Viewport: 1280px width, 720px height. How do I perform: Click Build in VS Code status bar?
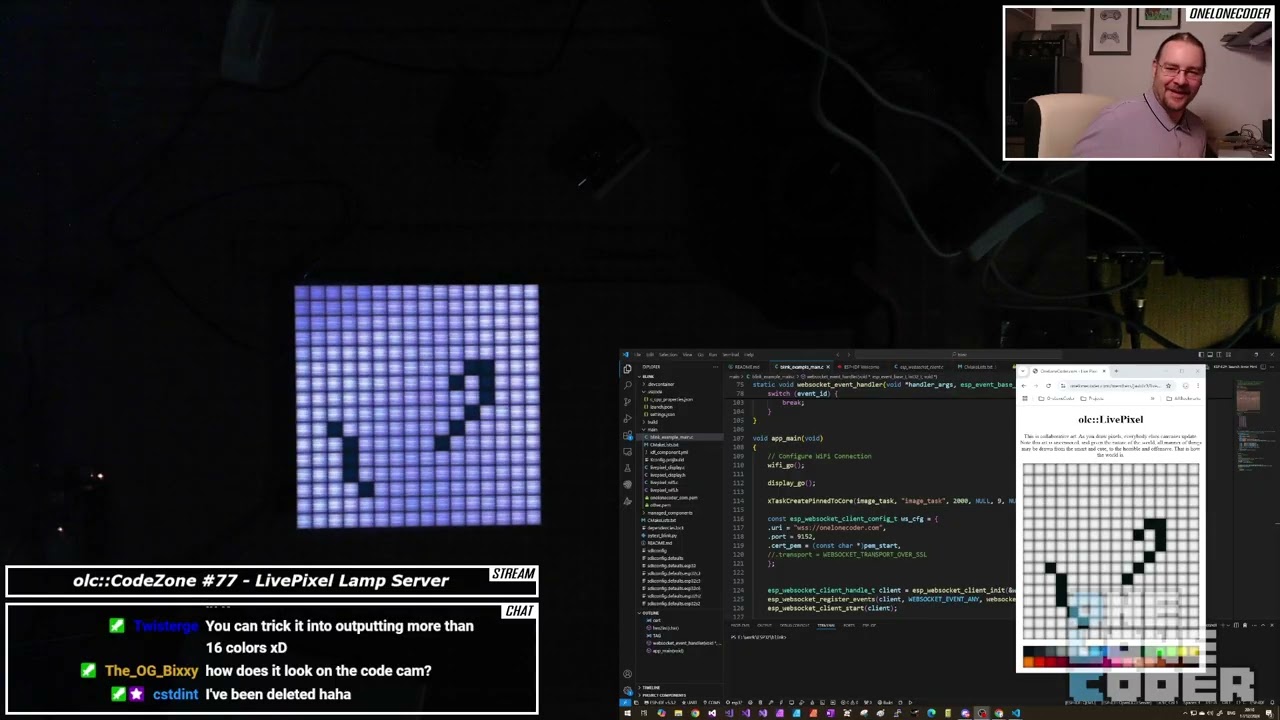coord(885,702)
